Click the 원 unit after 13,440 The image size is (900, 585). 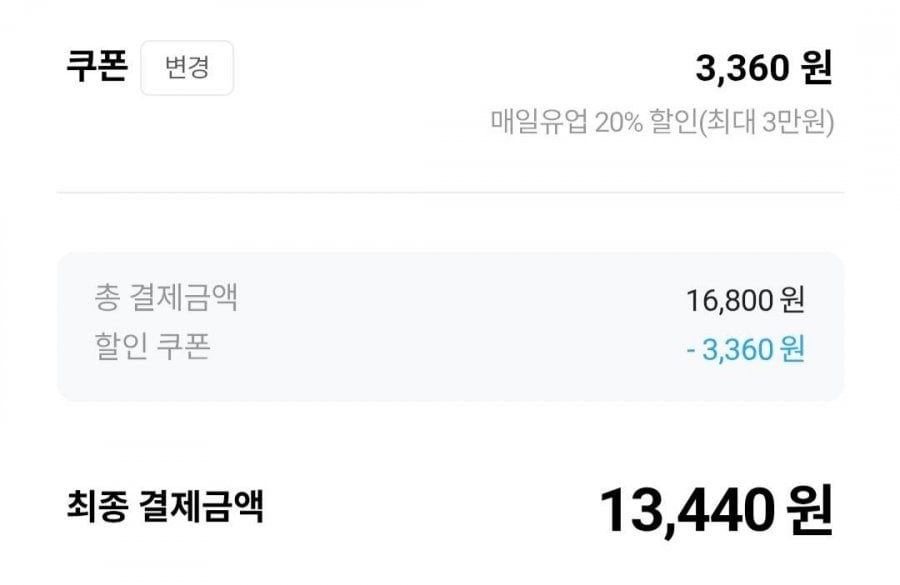[x=808, y=511]
